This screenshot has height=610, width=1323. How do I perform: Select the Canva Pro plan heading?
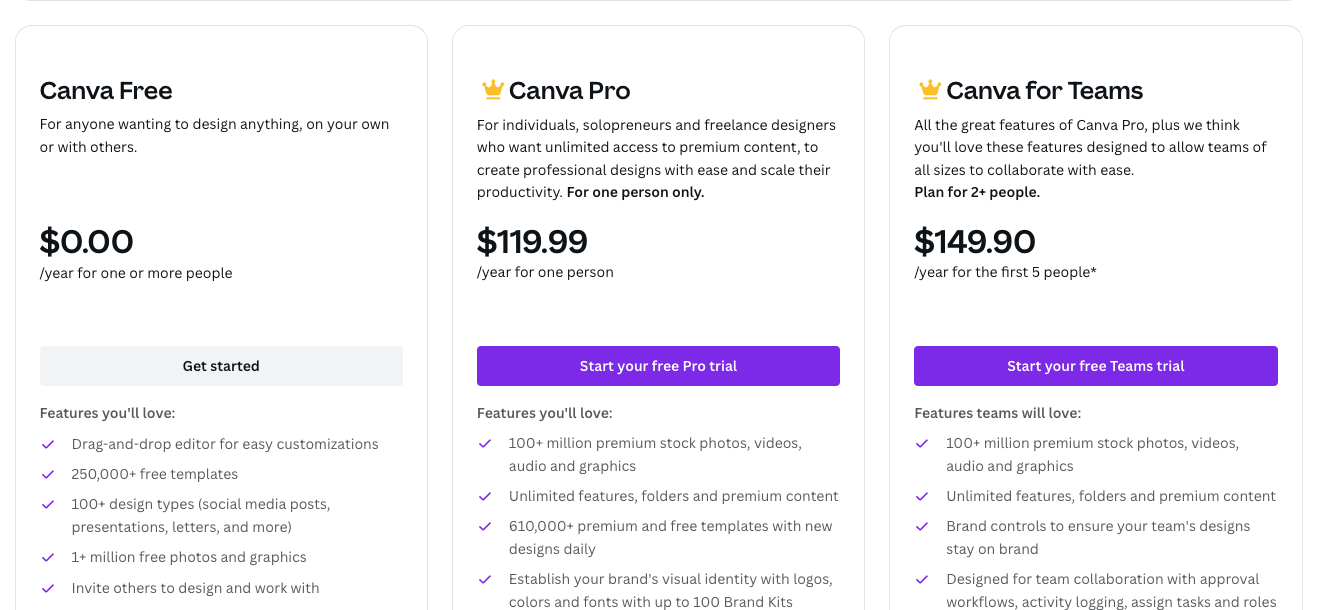click(569, 91)
